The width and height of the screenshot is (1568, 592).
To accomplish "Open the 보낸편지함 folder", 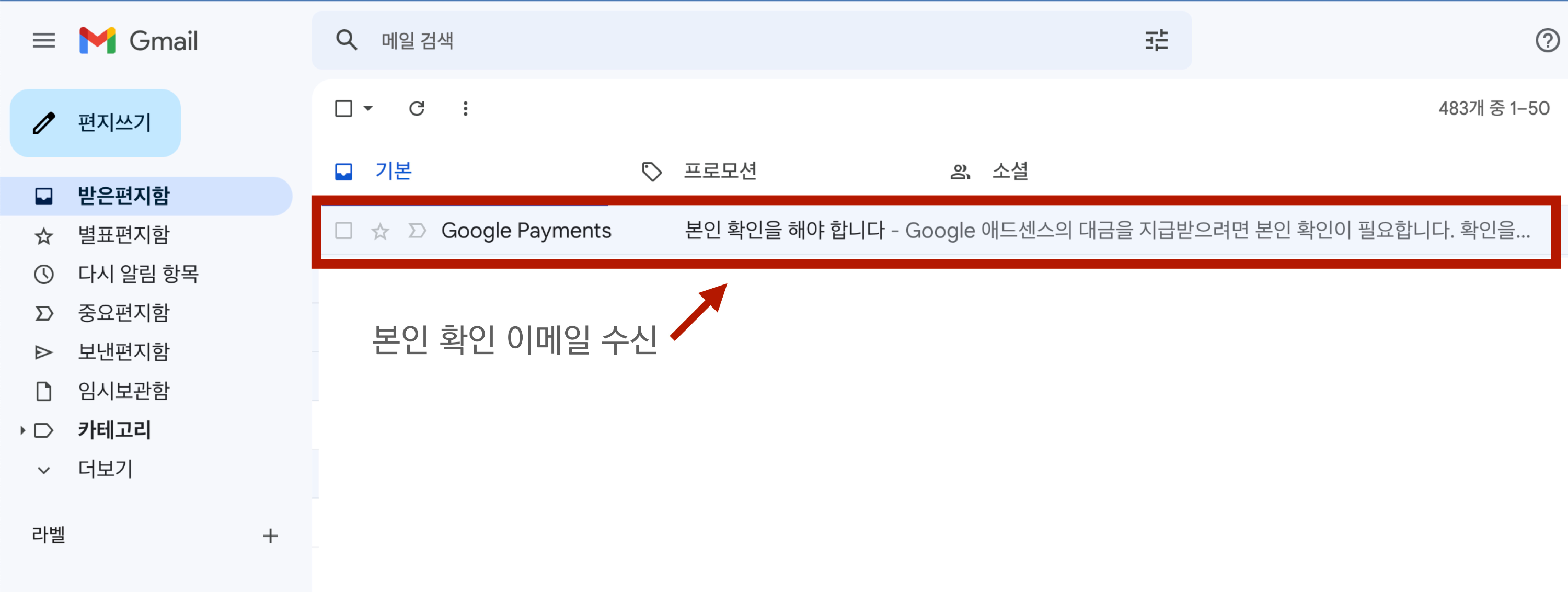I will (123, 351).
